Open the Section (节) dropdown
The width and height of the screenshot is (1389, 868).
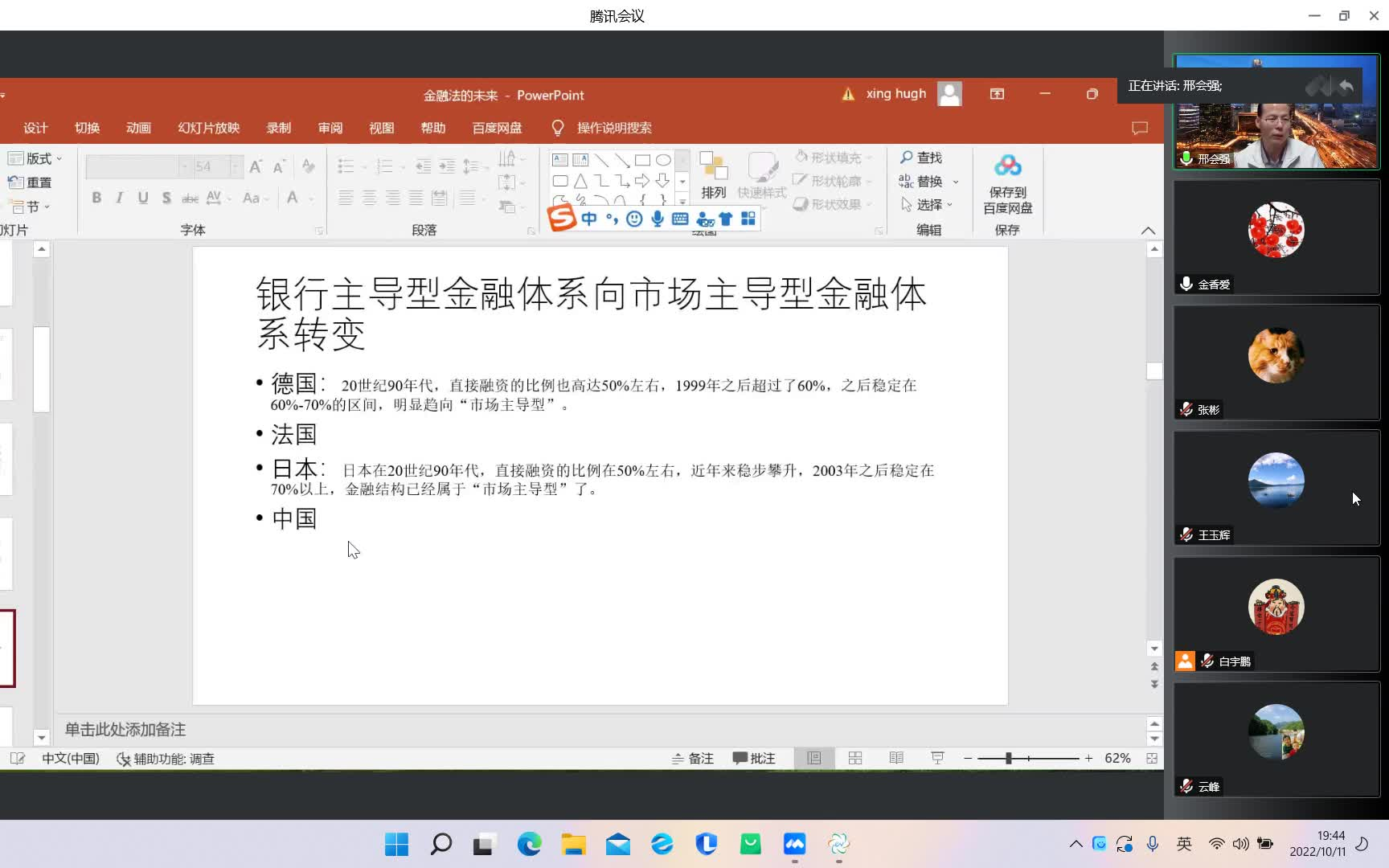31,207
